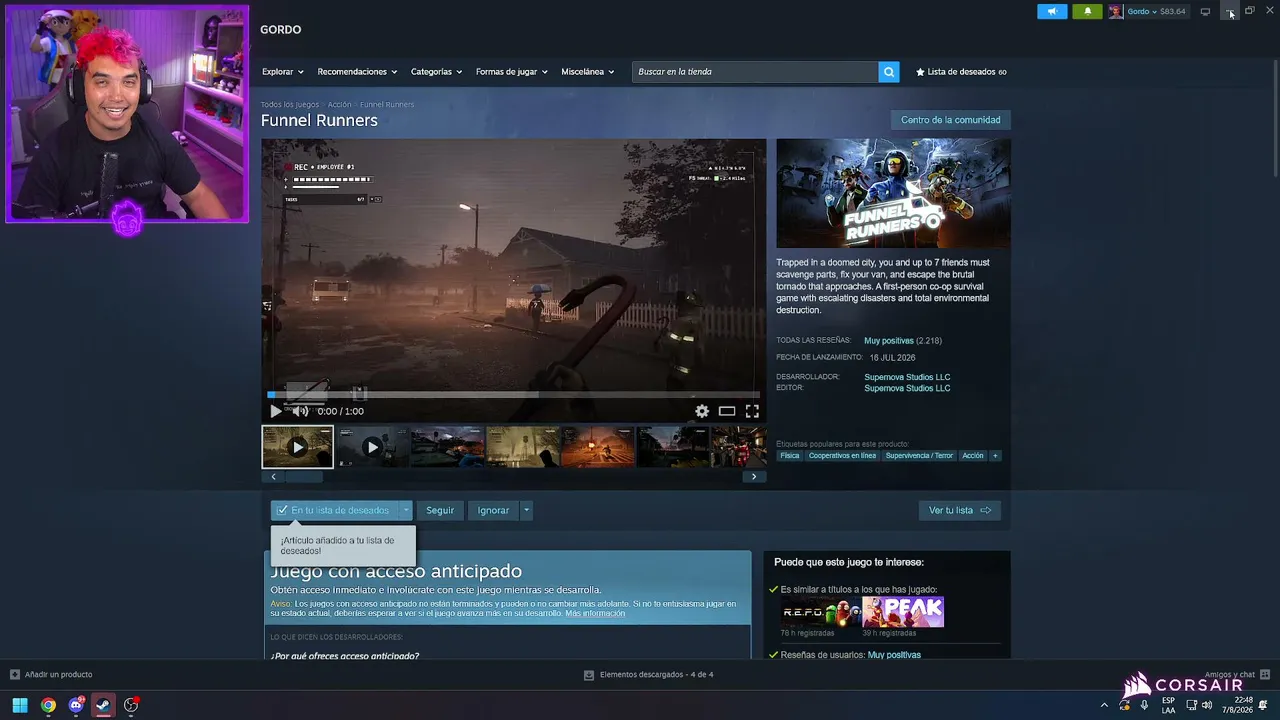Launch Chrome from the taskbar
This screenshot has height=720, width=1280.
click(x=48, y=705)
